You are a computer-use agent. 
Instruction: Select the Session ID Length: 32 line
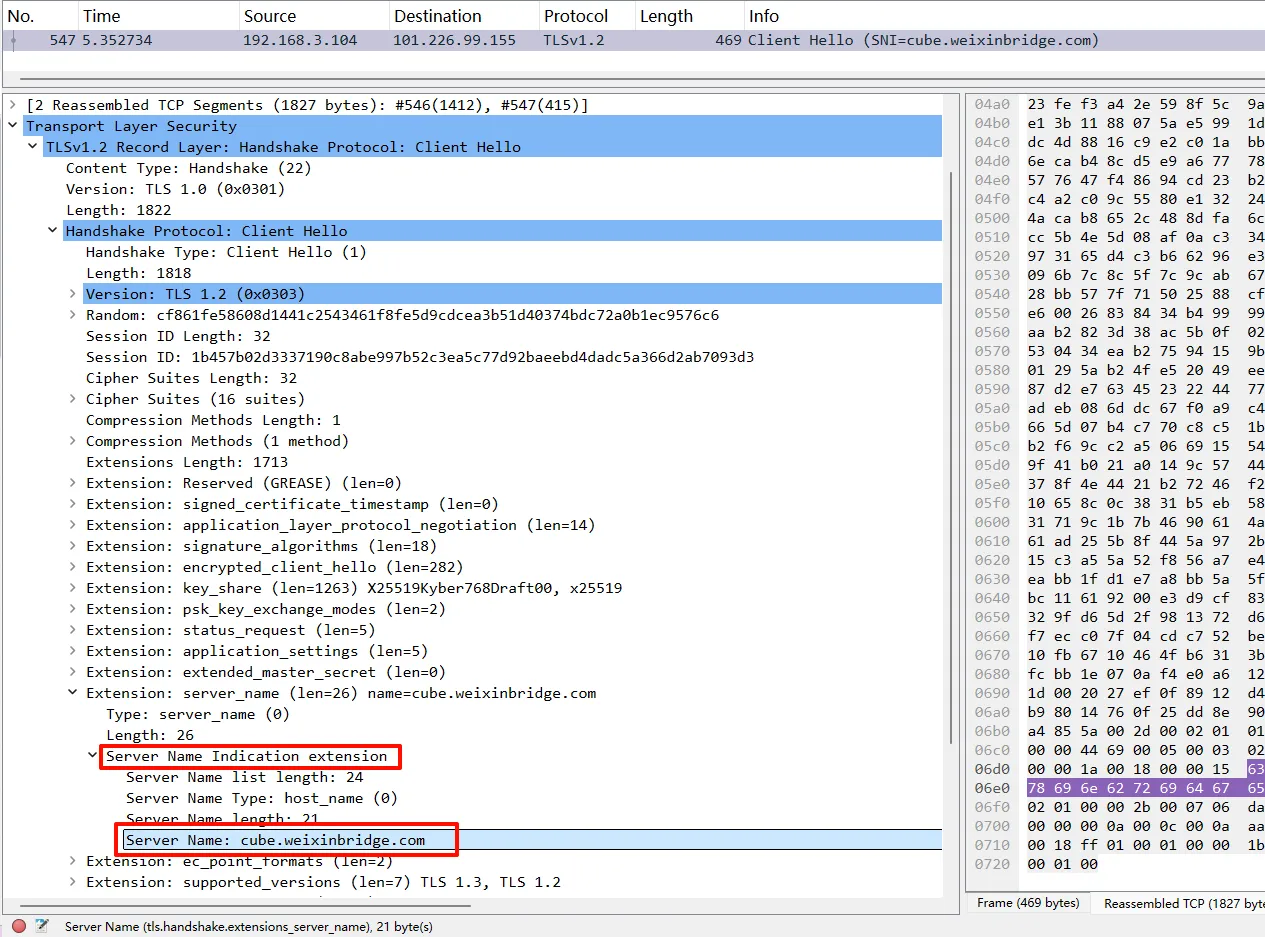pyautogui.click(x=178, y=336)
